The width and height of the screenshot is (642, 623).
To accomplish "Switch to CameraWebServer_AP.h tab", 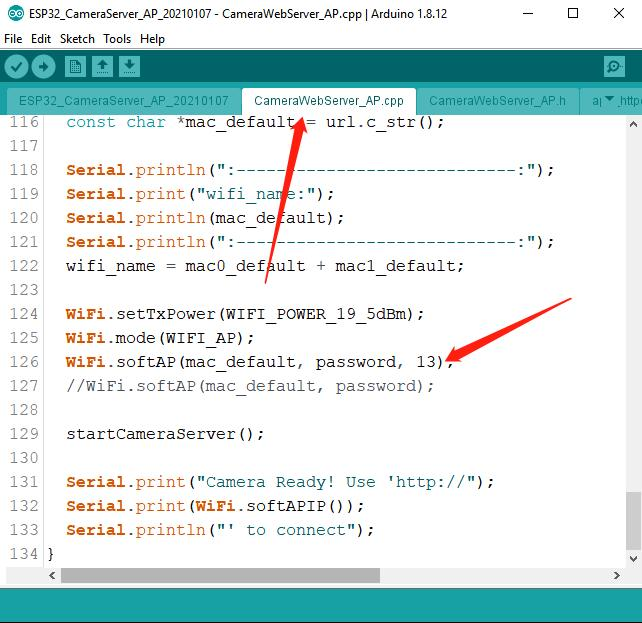I will (x=497, y=101).
